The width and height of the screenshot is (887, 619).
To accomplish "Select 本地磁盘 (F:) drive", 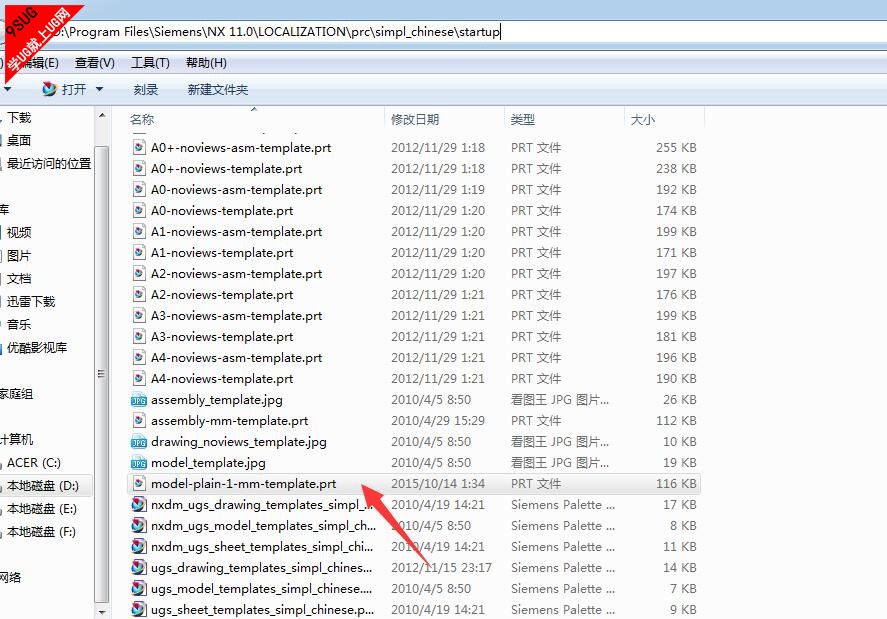I will click(41, 532).
